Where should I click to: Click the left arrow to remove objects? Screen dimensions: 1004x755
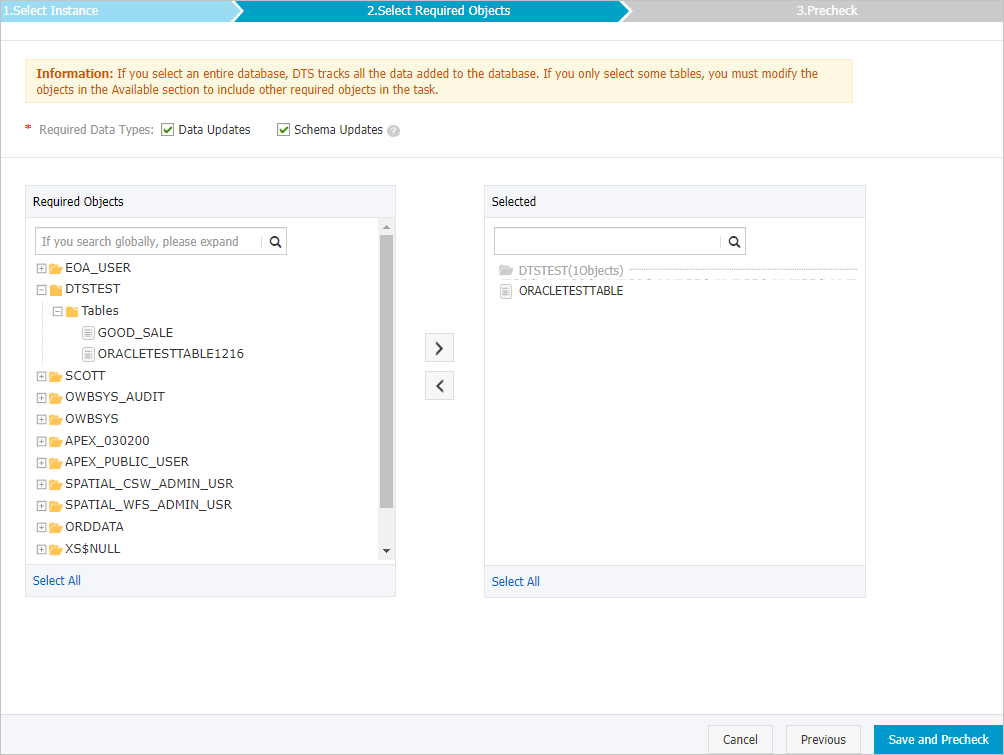(439, 385)
